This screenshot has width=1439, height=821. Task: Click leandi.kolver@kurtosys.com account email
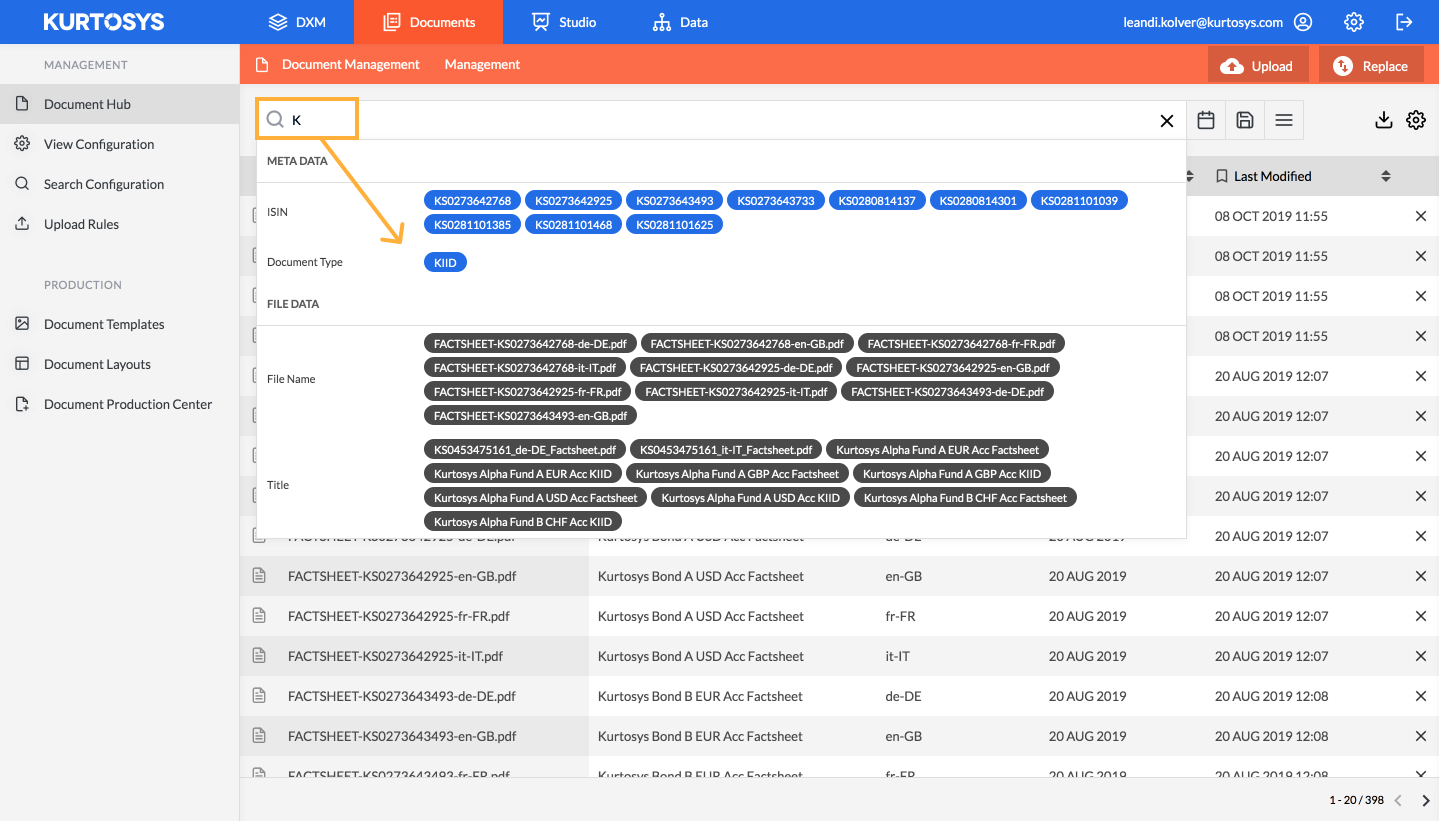click(x=1203, y=22)
